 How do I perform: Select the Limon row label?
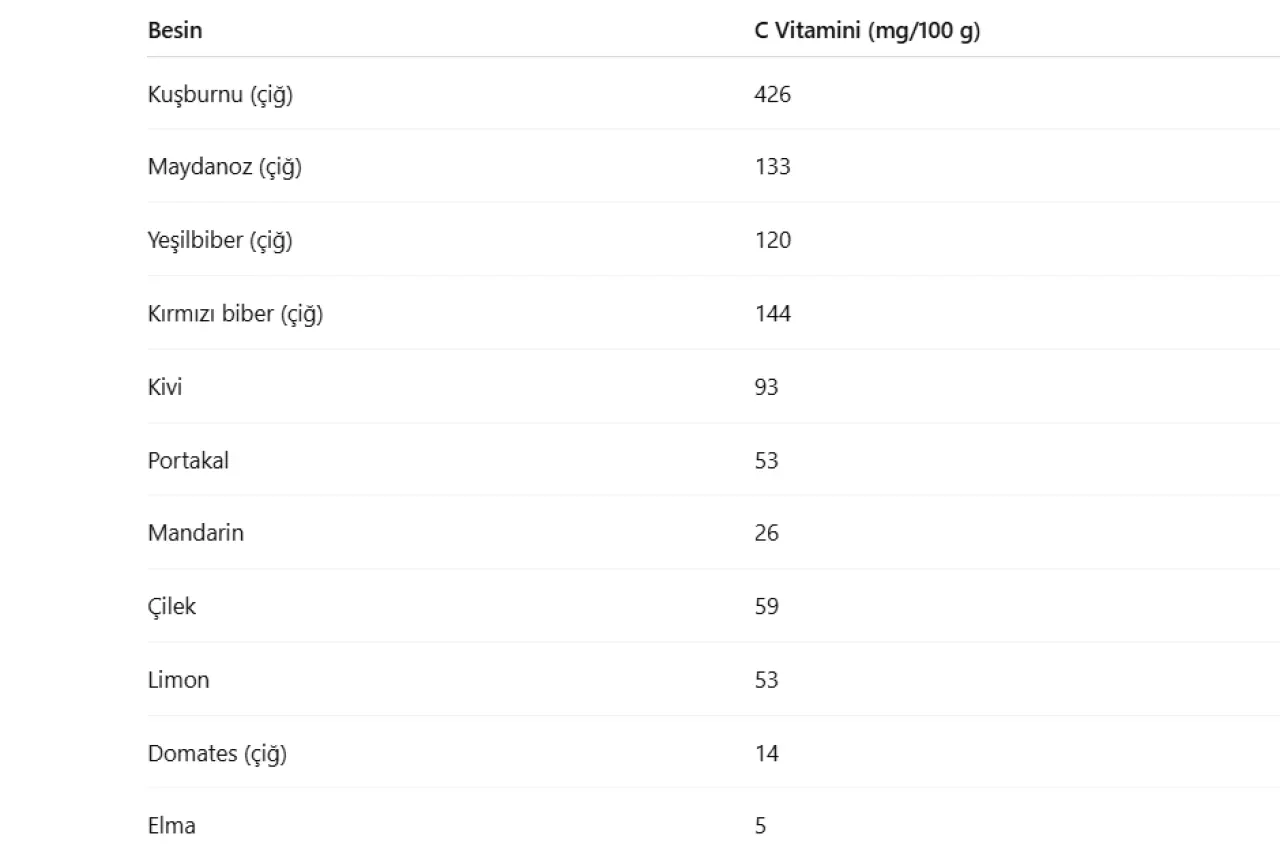coord(179,680)
